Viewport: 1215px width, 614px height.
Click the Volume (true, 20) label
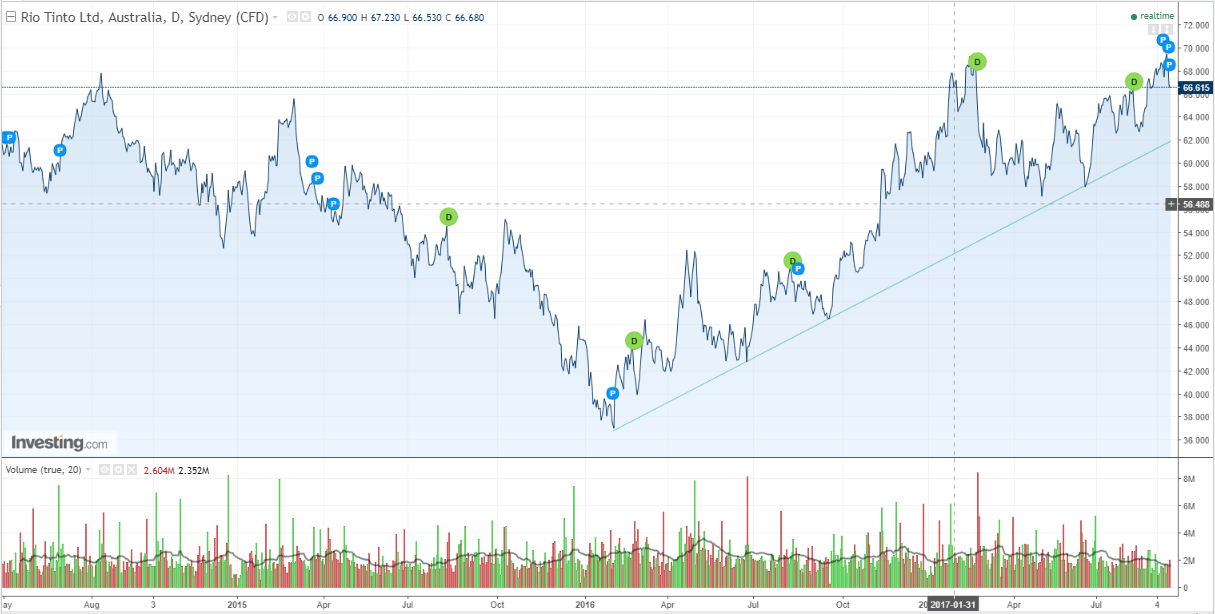tap(43, 470)
